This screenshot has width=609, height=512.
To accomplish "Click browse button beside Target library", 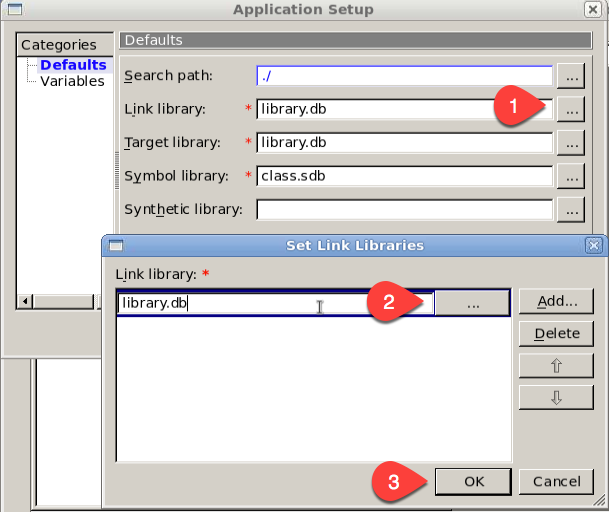I will click(571, 143).
